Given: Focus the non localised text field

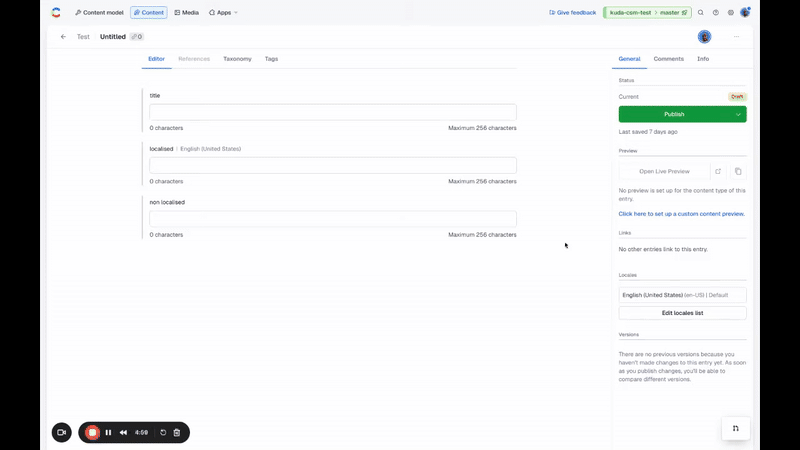Looking at the screenshot, I should 333,219.
